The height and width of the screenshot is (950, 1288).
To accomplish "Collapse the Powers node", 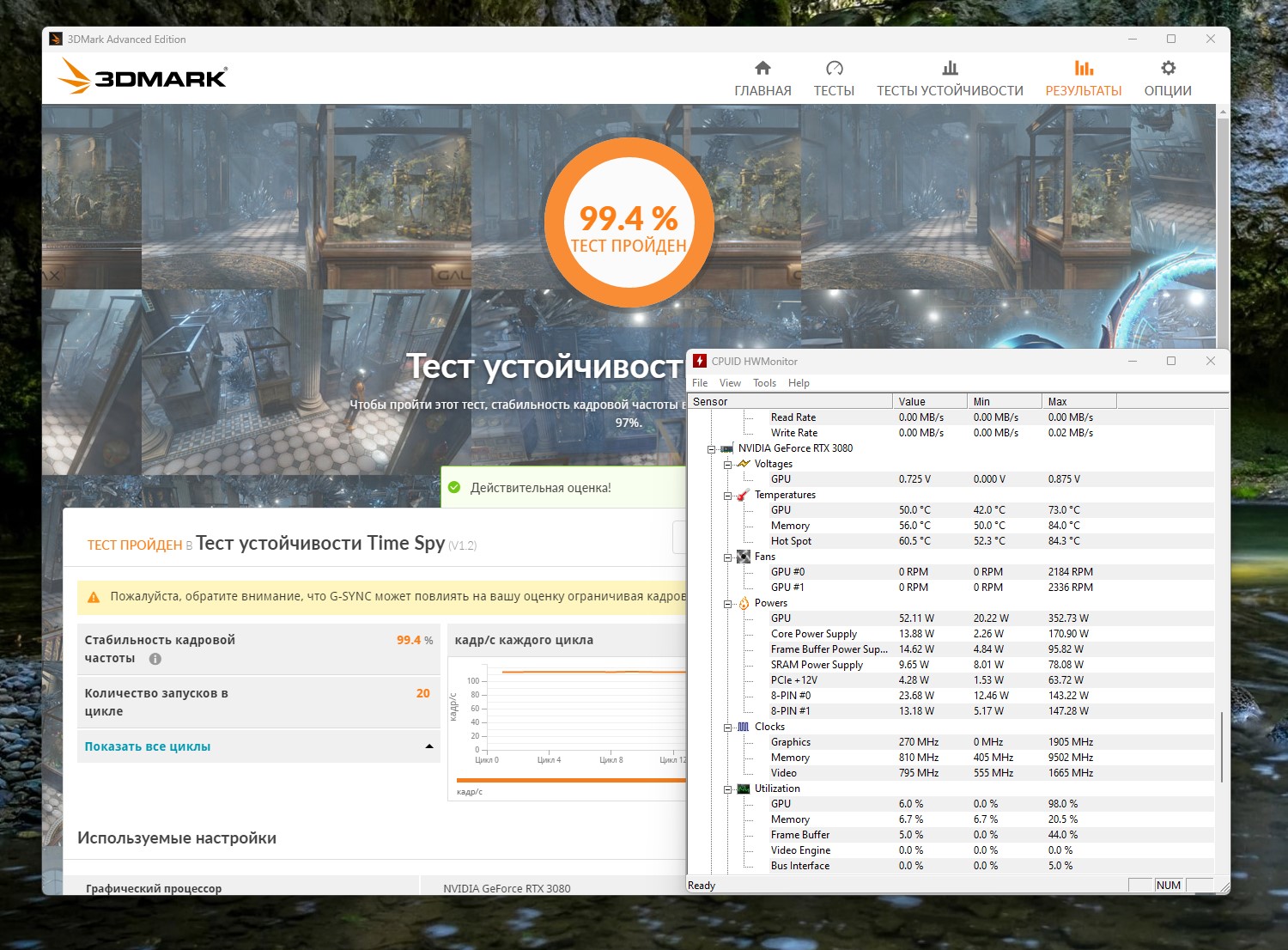I will pos(727,603).
